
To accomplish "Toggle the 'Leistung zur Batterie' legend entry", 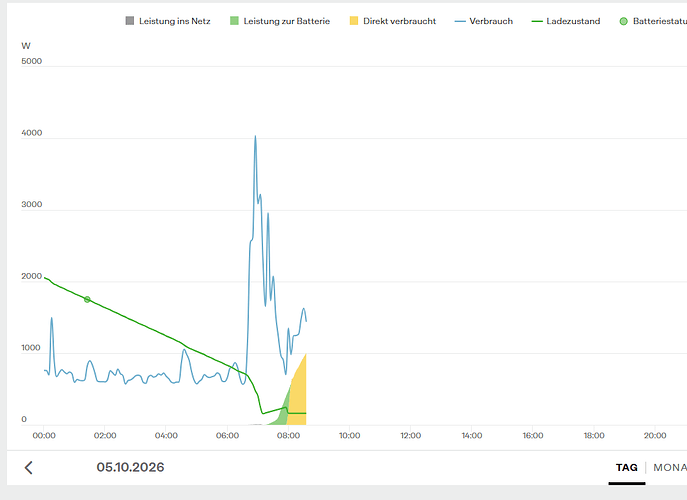I will [280, 21].
